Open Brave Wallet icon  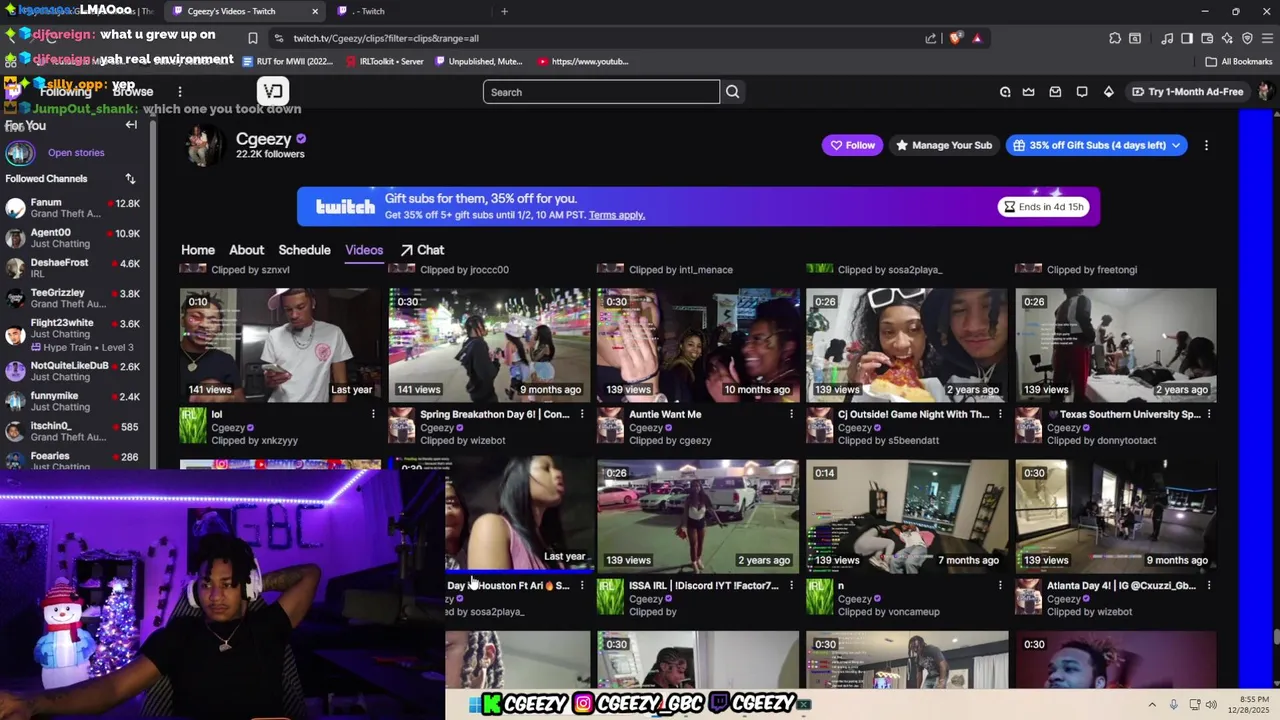(1207, 38)
